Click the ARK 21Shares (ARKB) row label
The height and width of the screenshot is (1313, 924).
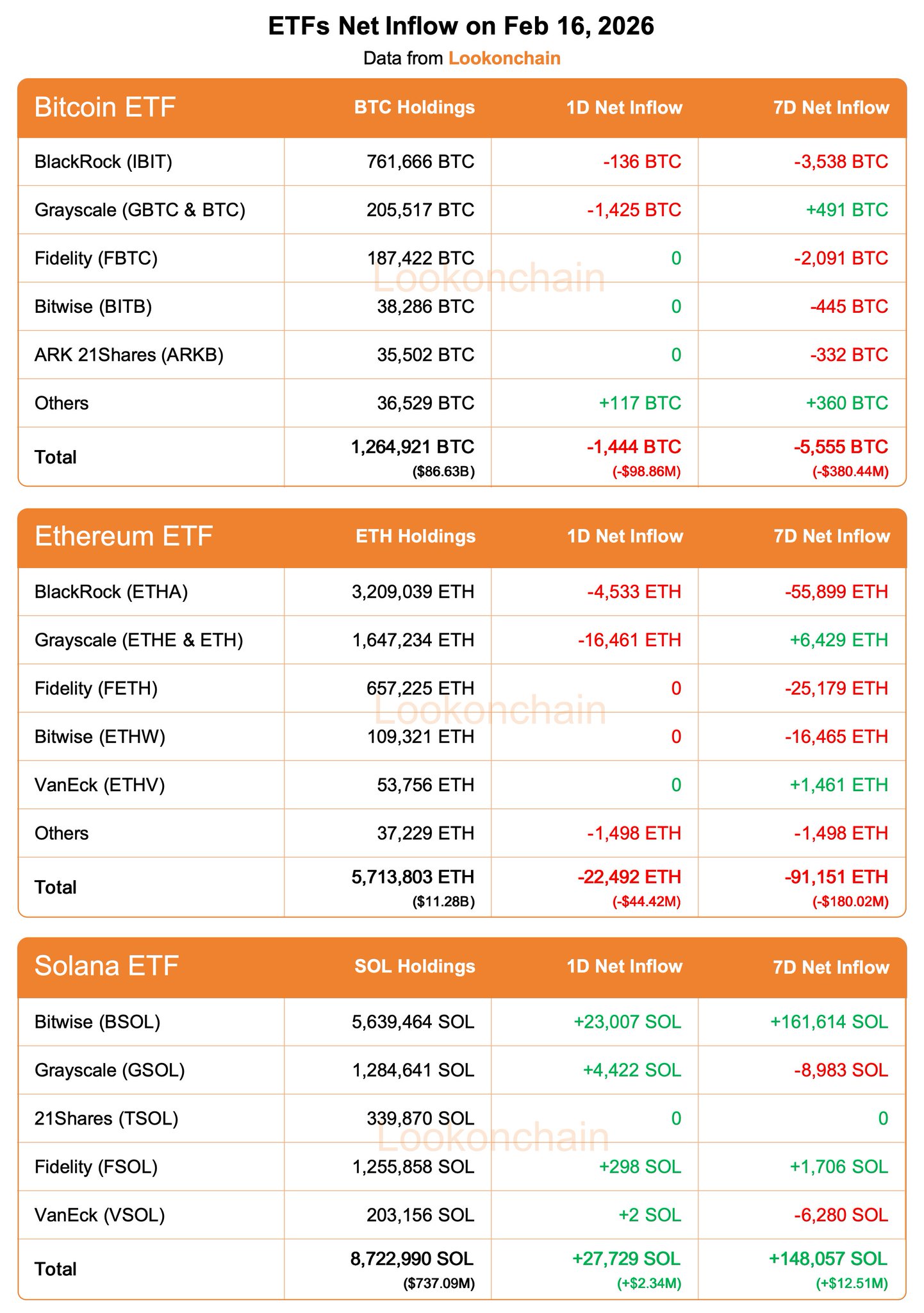(x=129, y=355)
